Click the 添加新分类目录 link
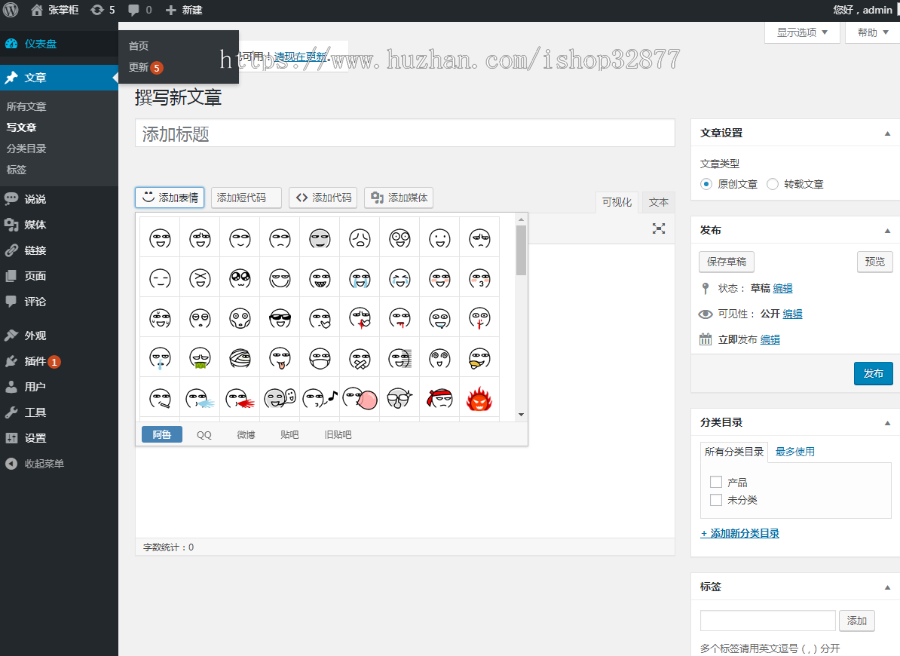900x656 pixels. point(740,534)
